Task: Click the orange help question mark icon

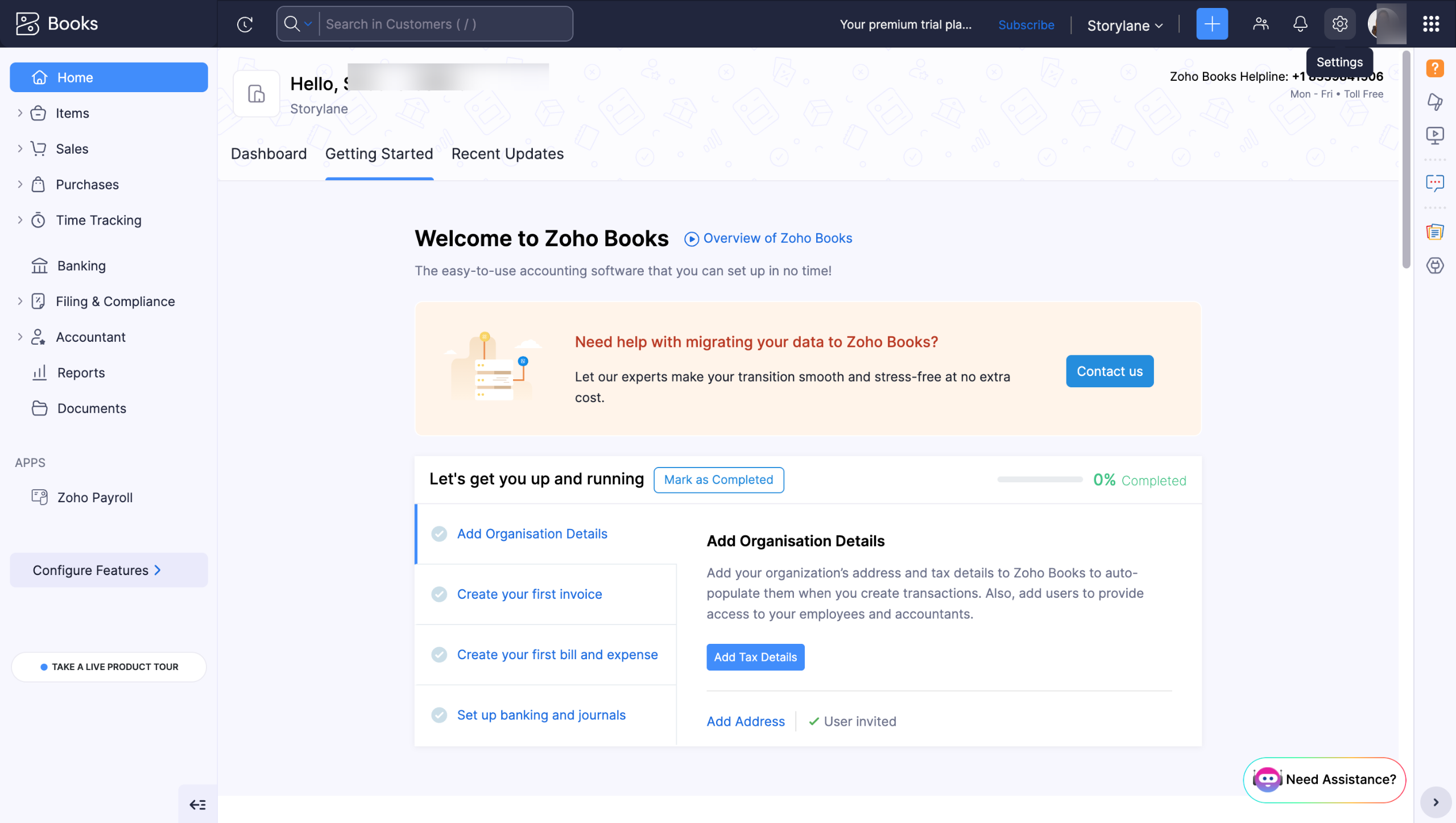Action: 1435,68
